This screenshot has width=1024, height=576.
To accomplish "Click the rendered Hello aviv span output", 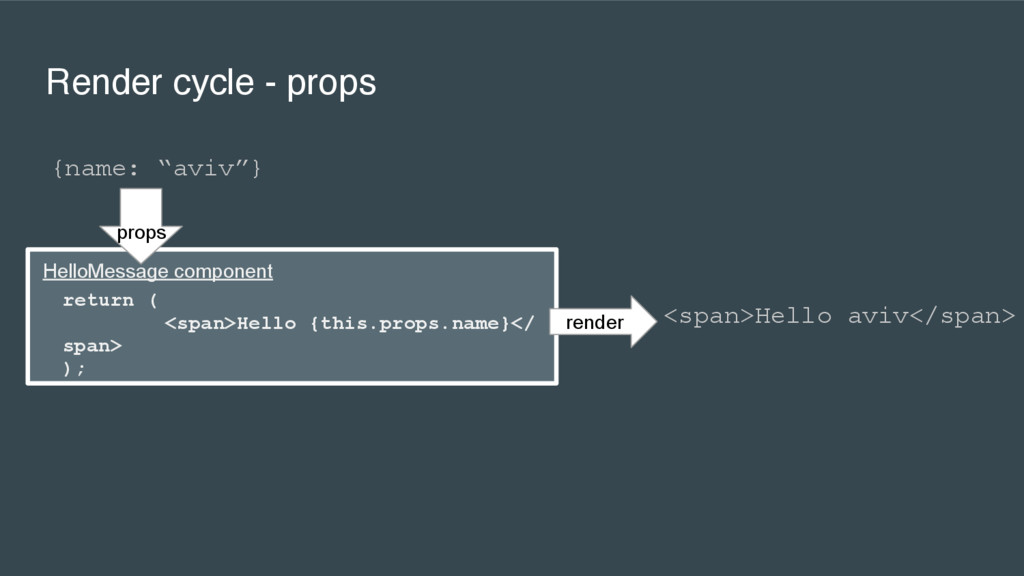I will pos(839,316).
